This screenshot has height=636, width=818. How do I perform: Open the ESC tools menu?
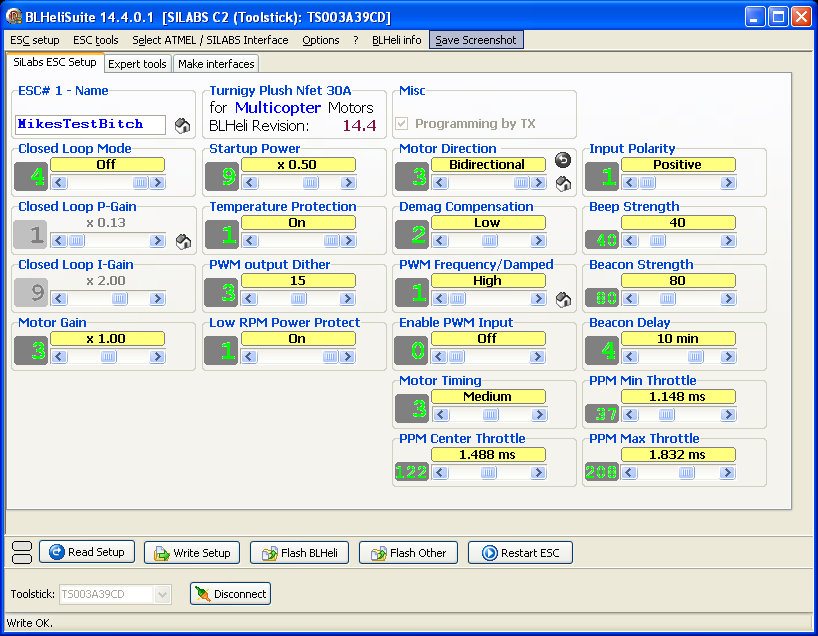click(x=95, y=40)
